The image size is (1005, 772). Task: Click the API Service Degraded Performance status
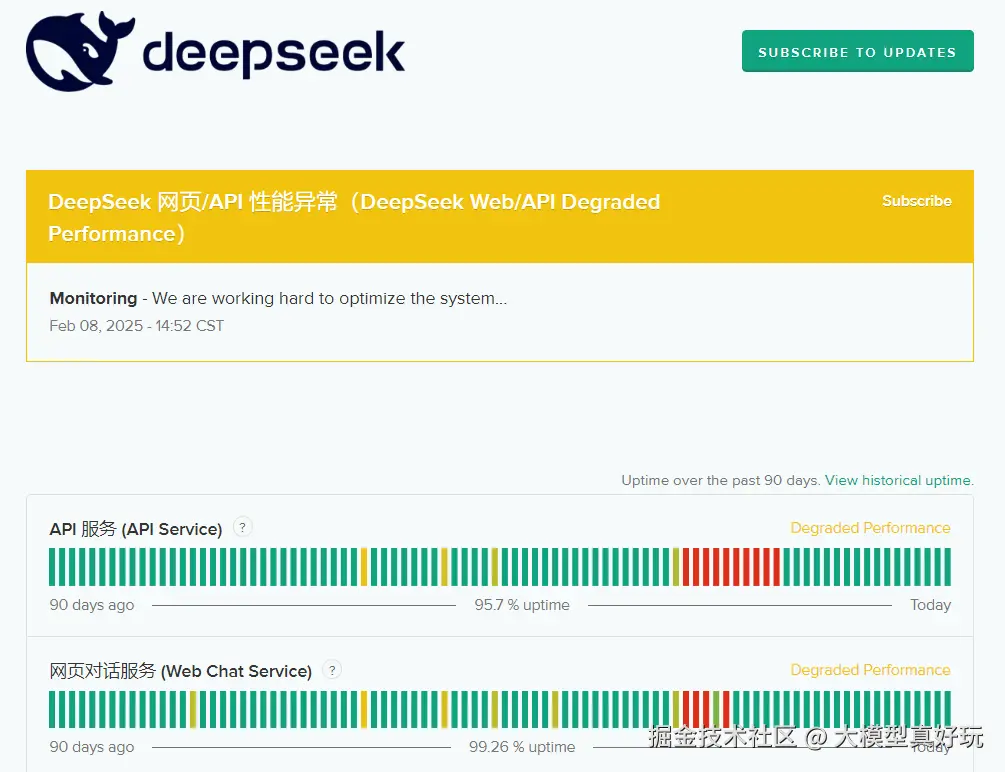point(870,528)
